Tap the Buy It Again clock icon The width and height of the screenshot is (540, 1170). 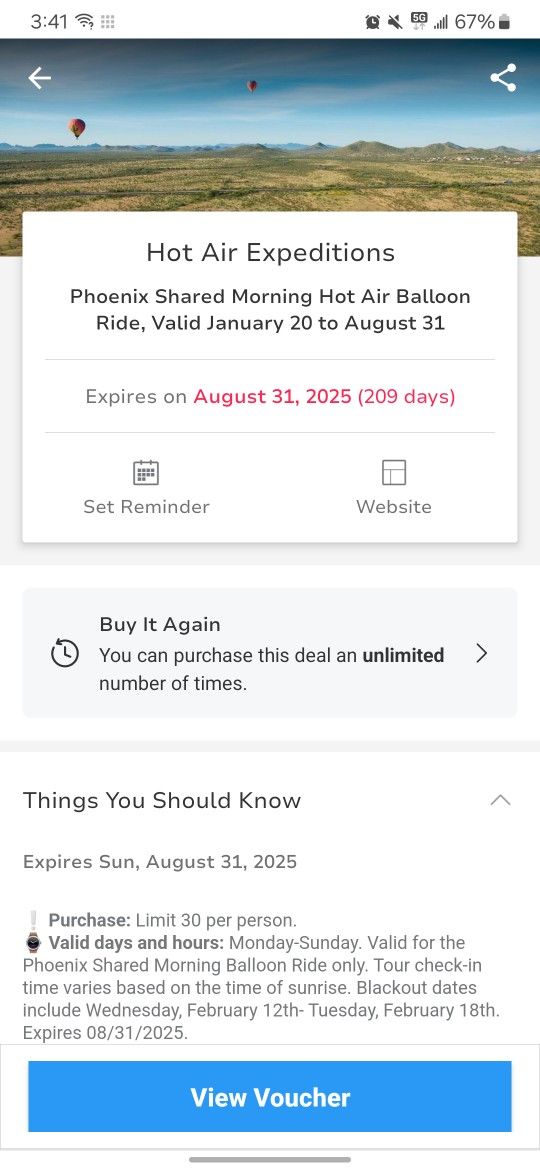point(65,654)
